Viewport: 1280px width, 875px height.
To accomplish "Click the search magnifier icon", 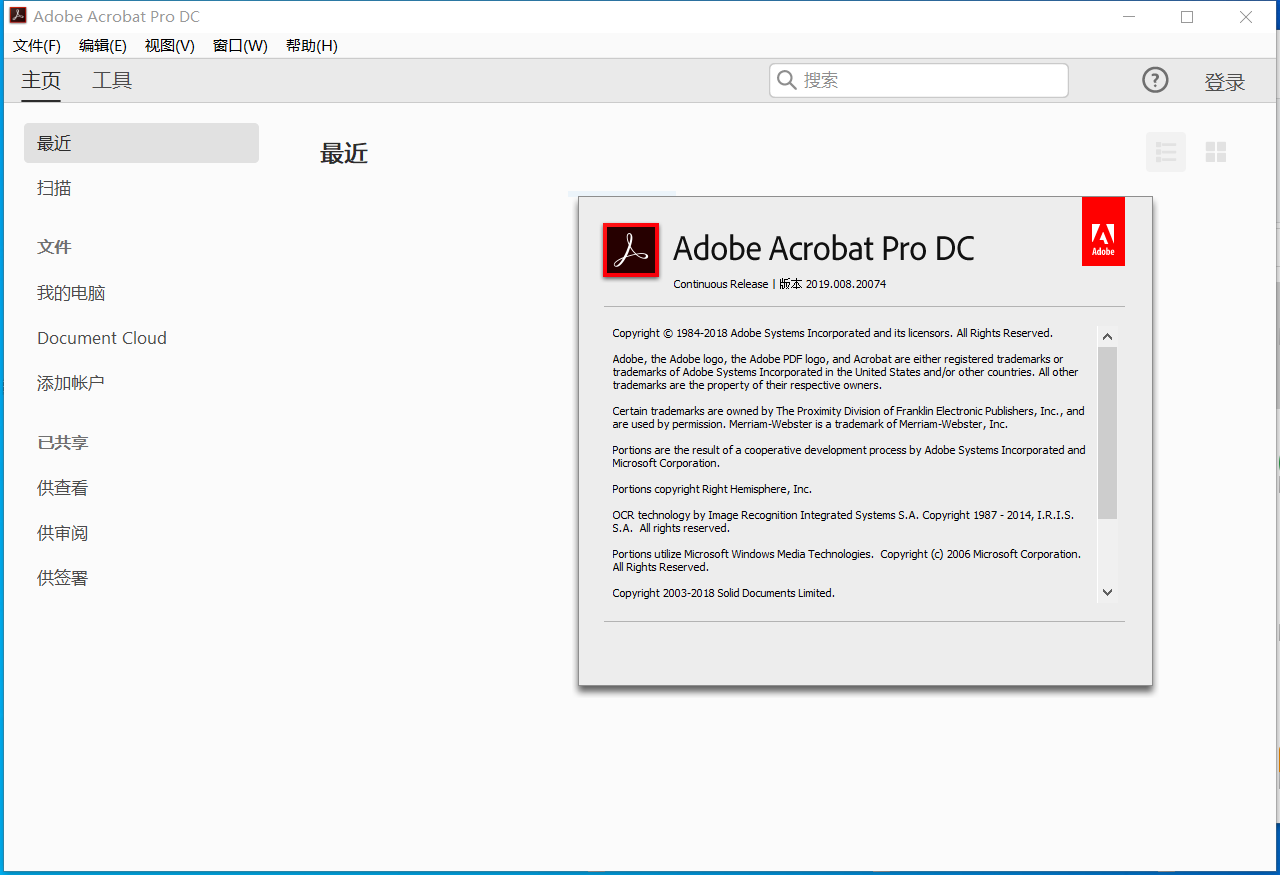I will pos(787,80).
